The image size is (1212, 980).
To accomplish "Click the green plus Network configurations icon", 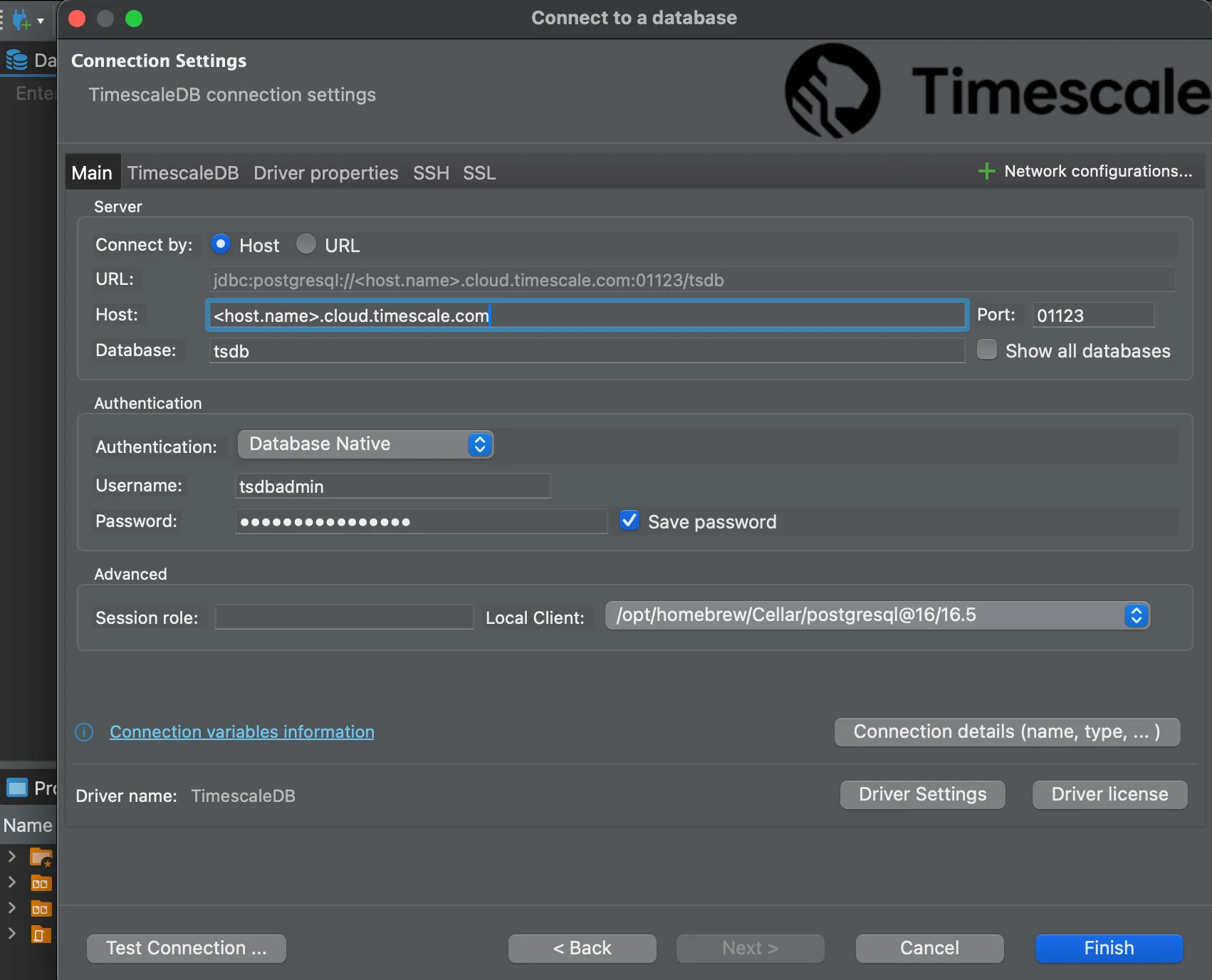I will [986, 171].
